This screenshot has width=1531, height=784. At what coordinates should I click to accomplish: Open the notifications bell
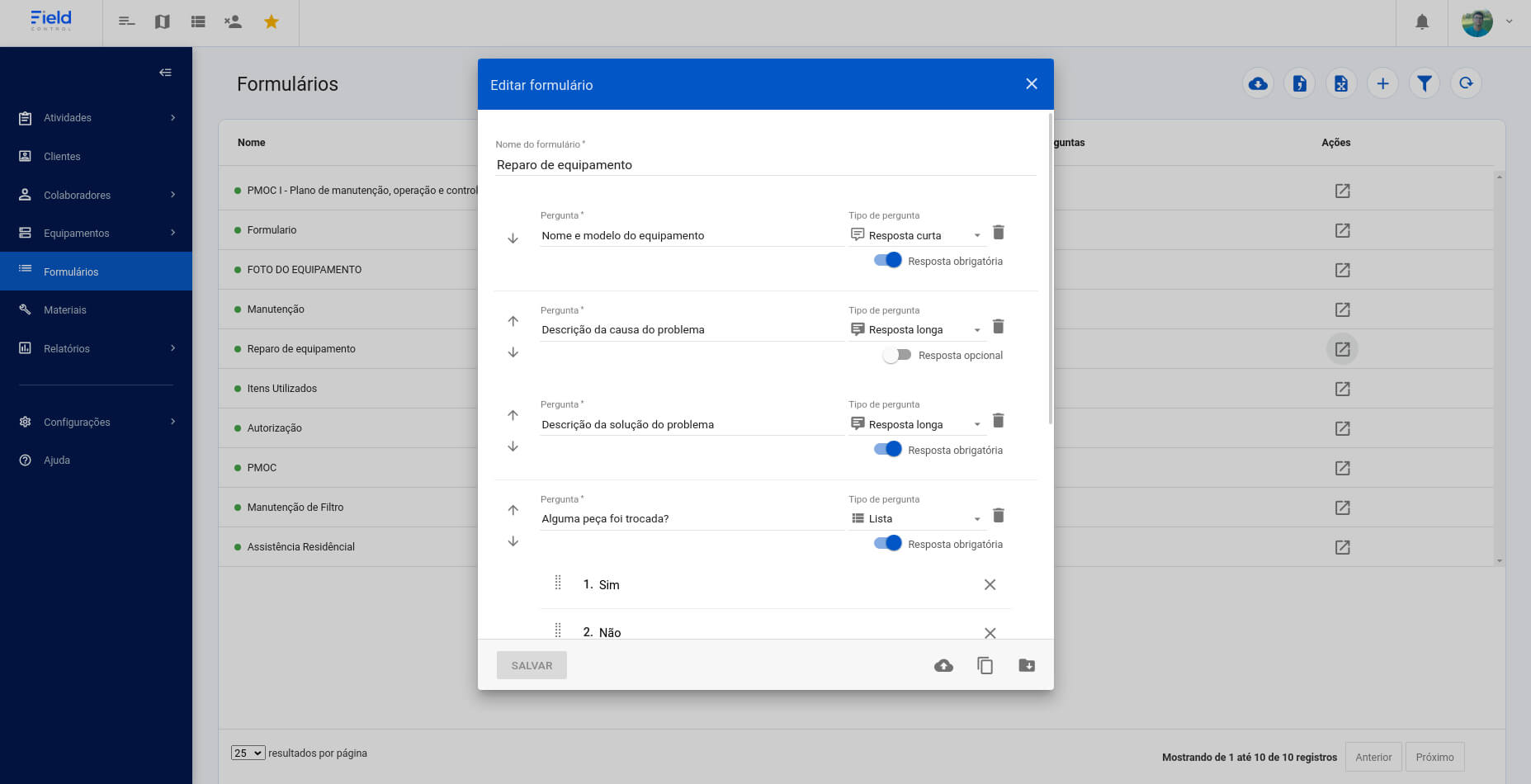[1421, 22]
